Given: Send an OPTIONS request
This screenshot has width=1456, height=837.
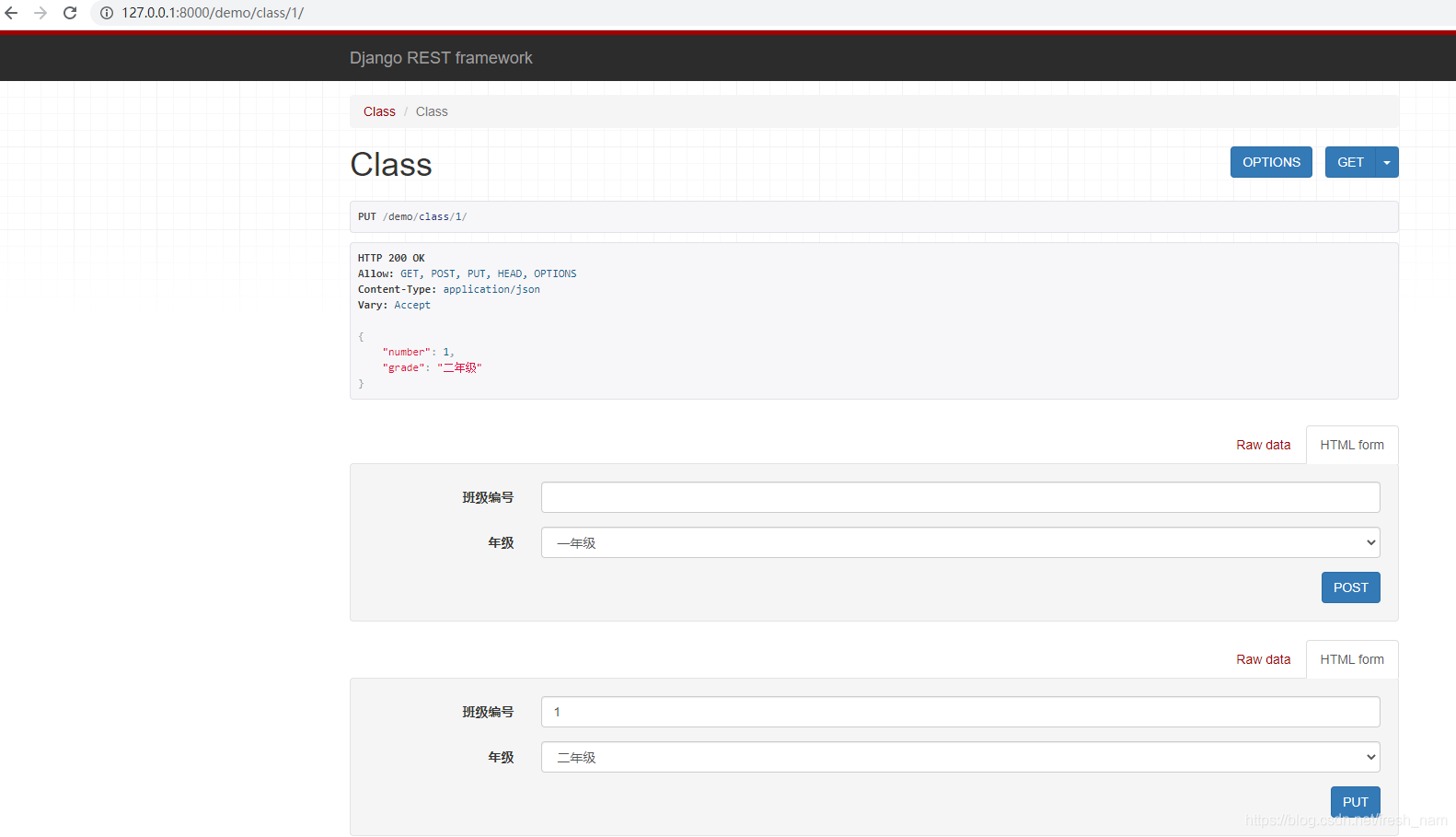Looking at the screenshot, I should pyautogui.click(x=1271, y=162).
